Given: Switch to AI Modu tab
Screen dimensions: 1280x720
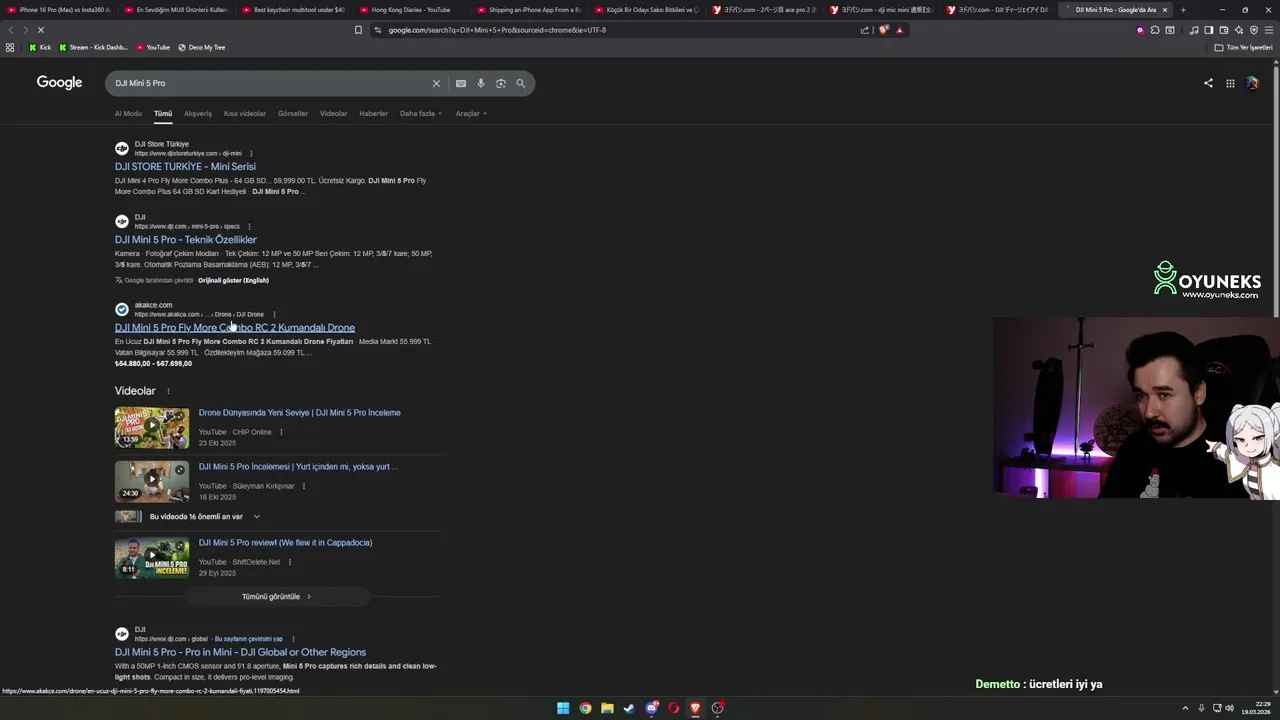Looking at the screenshot, I should tap(128, 113).
